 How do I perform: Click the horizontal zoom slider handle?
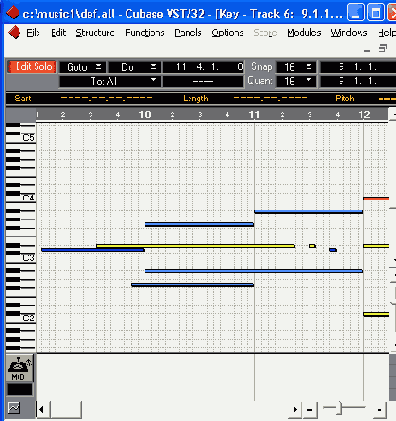pyautogui.click(x=339, y=408)
